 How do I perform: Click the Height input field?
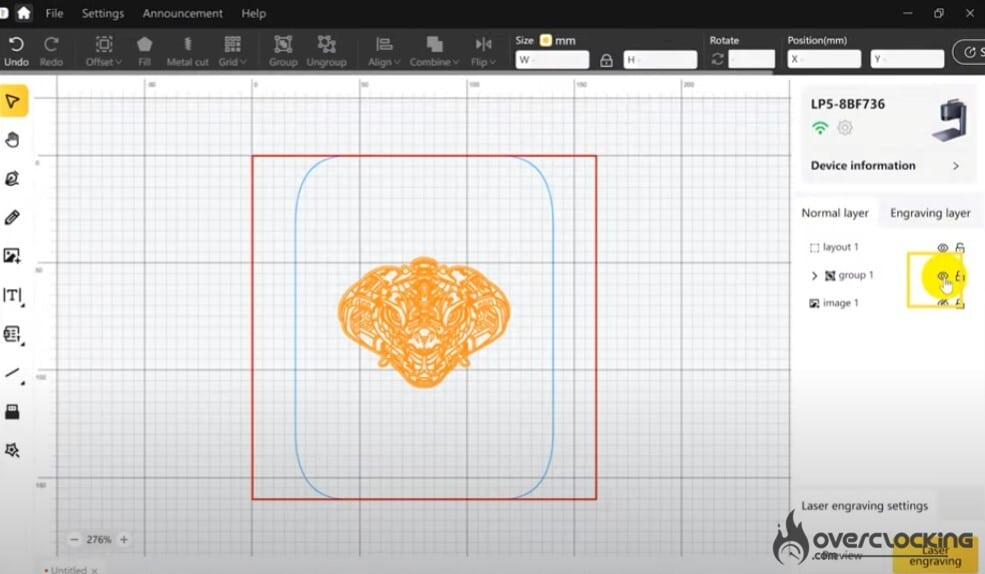point(660,60)
